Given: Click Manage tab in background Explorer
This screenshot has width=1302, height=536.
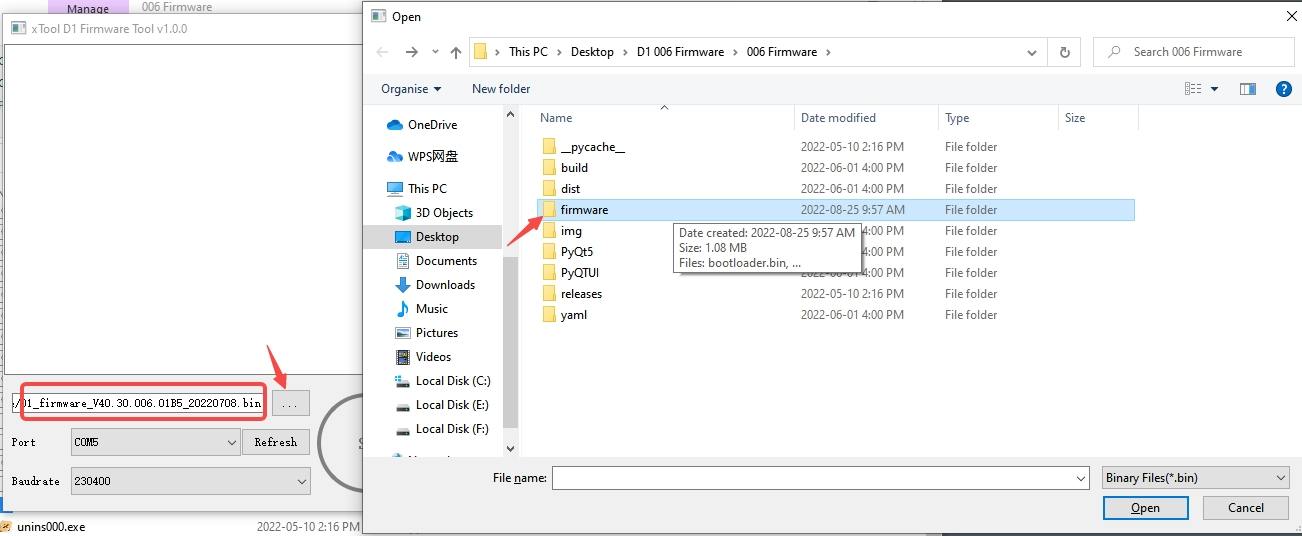Looking at the screenshot, I should 88,7.
